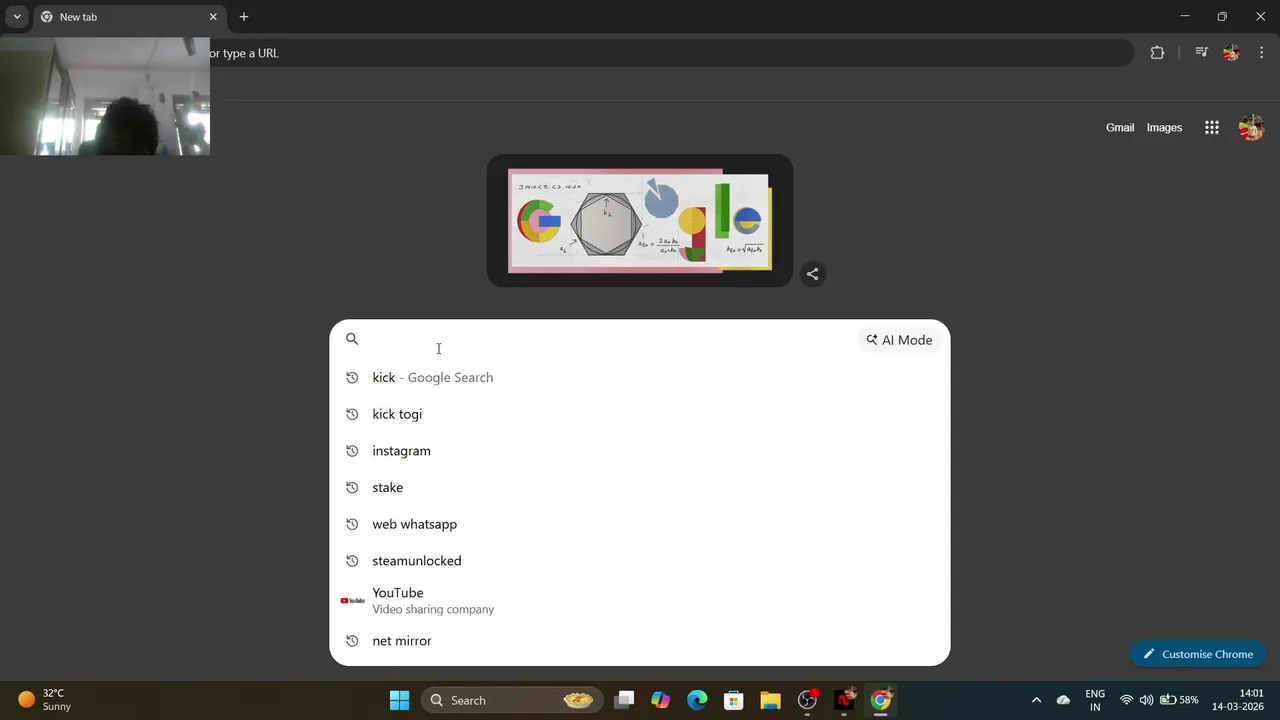This screenshot has height=720, width=1280.
Task: Select the 'stake' suggestion
Action: 640,487
